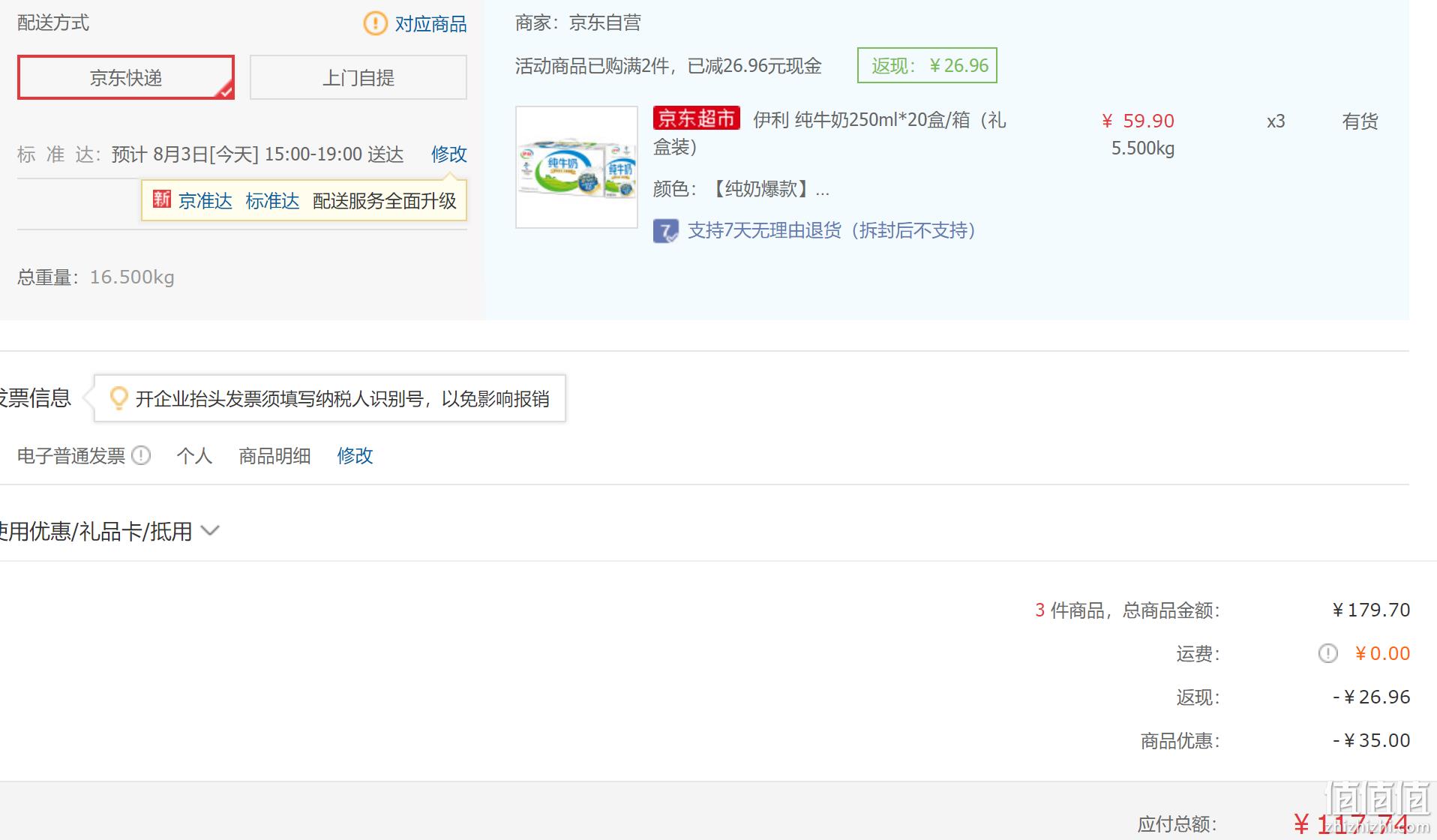Open 支持7天无理由退货 policy link
The image size is (1437, 840).
point(832,230)
